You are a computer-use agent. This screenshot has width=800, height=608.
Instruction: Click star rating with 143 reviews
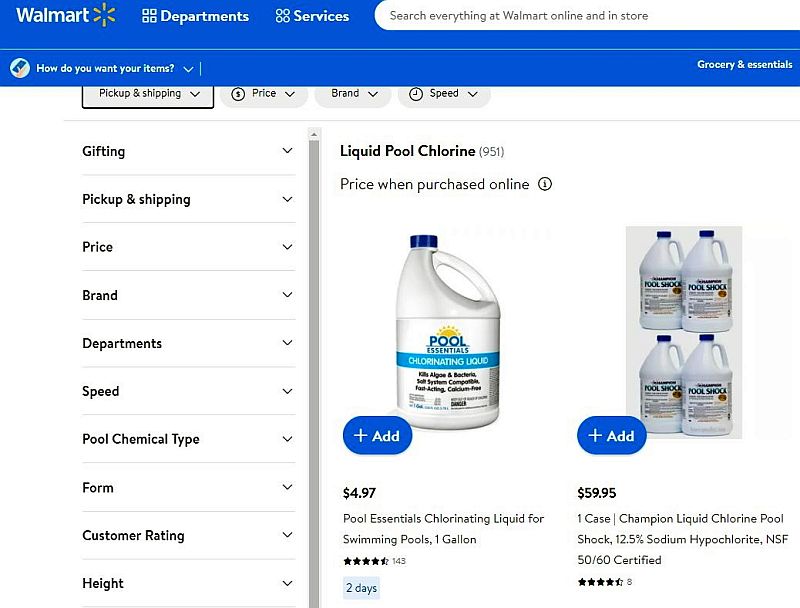click(x=374, y=561)
